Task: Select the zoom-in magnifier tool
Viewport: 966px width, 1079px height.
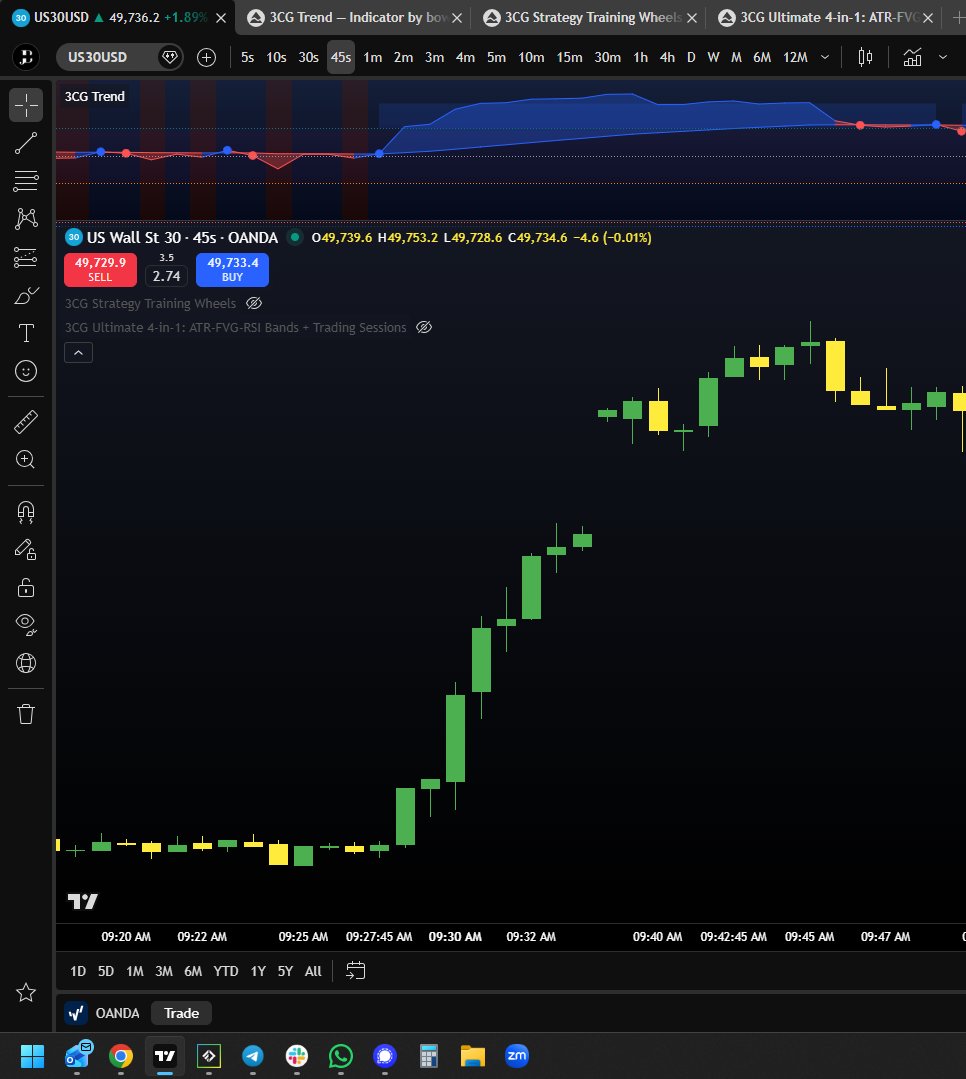Action: point(26,459)
